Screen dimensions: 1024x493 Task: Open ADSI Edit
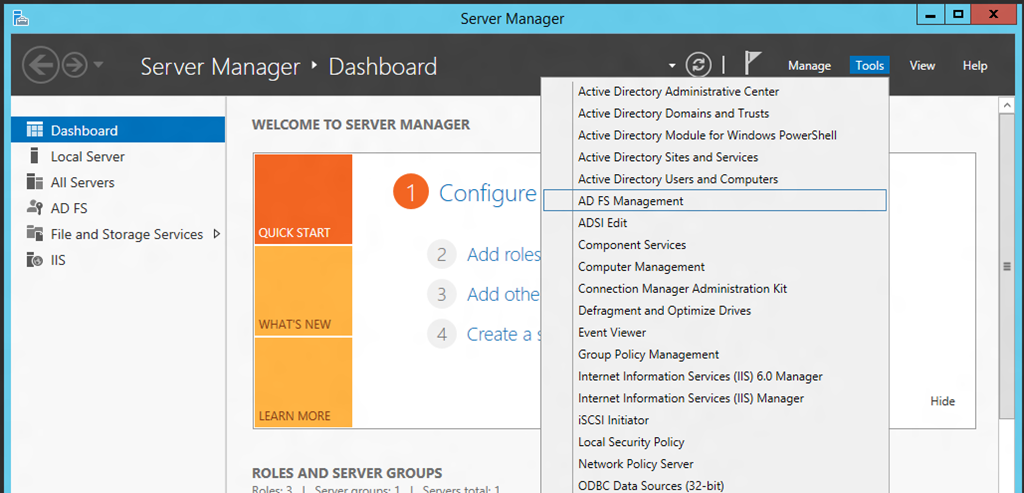715,223
